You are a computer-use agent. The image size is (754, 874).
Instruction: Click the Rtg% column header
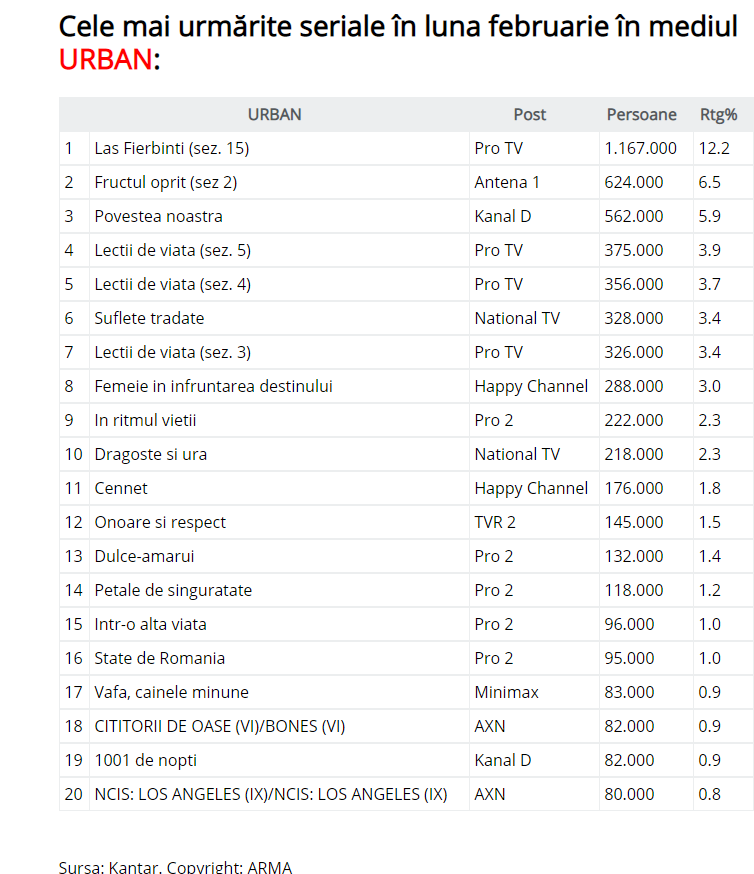718,114
